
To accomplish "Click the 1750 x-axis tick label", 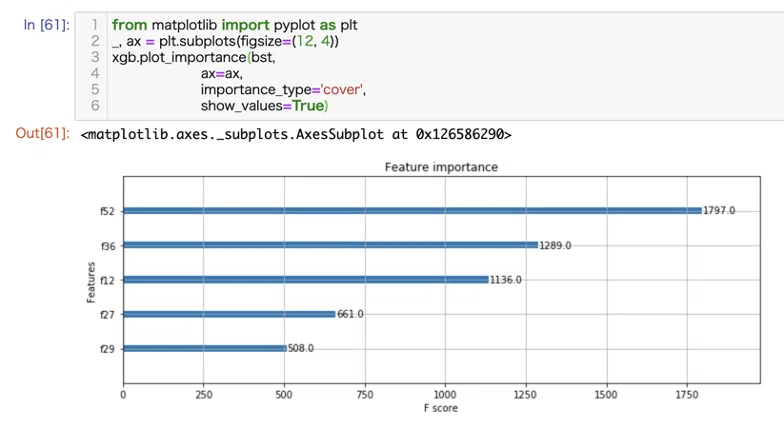I will point(687,395).
